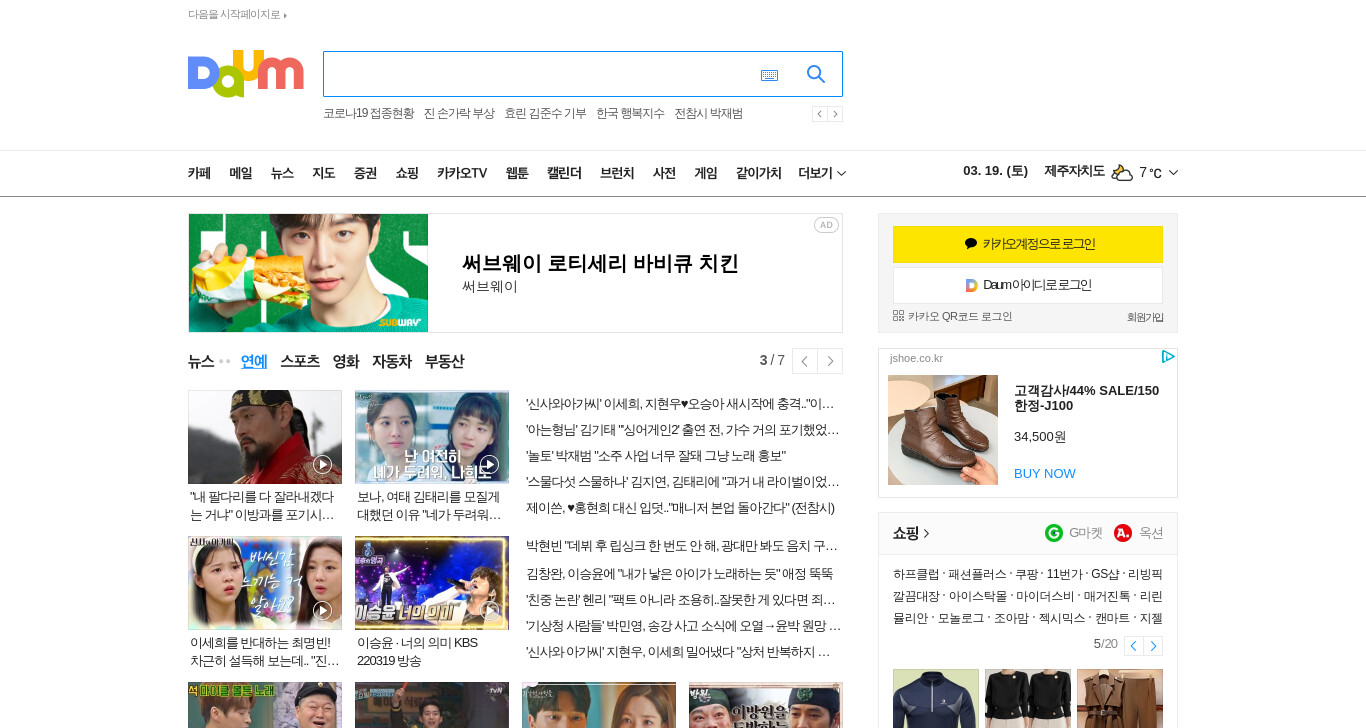
Task: Switch to the 영화 content tab
Action: click(346, 361)
